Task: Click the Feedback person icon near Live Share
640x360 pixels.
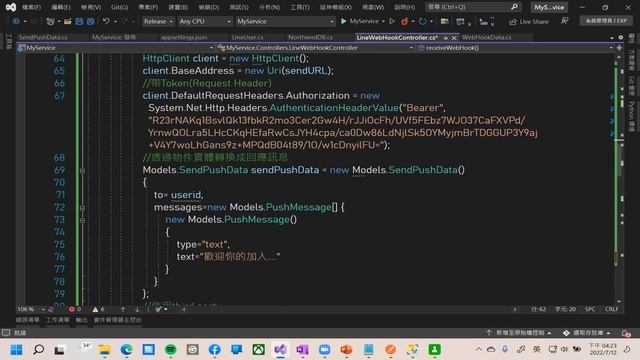Action: (x=564, y=21)
